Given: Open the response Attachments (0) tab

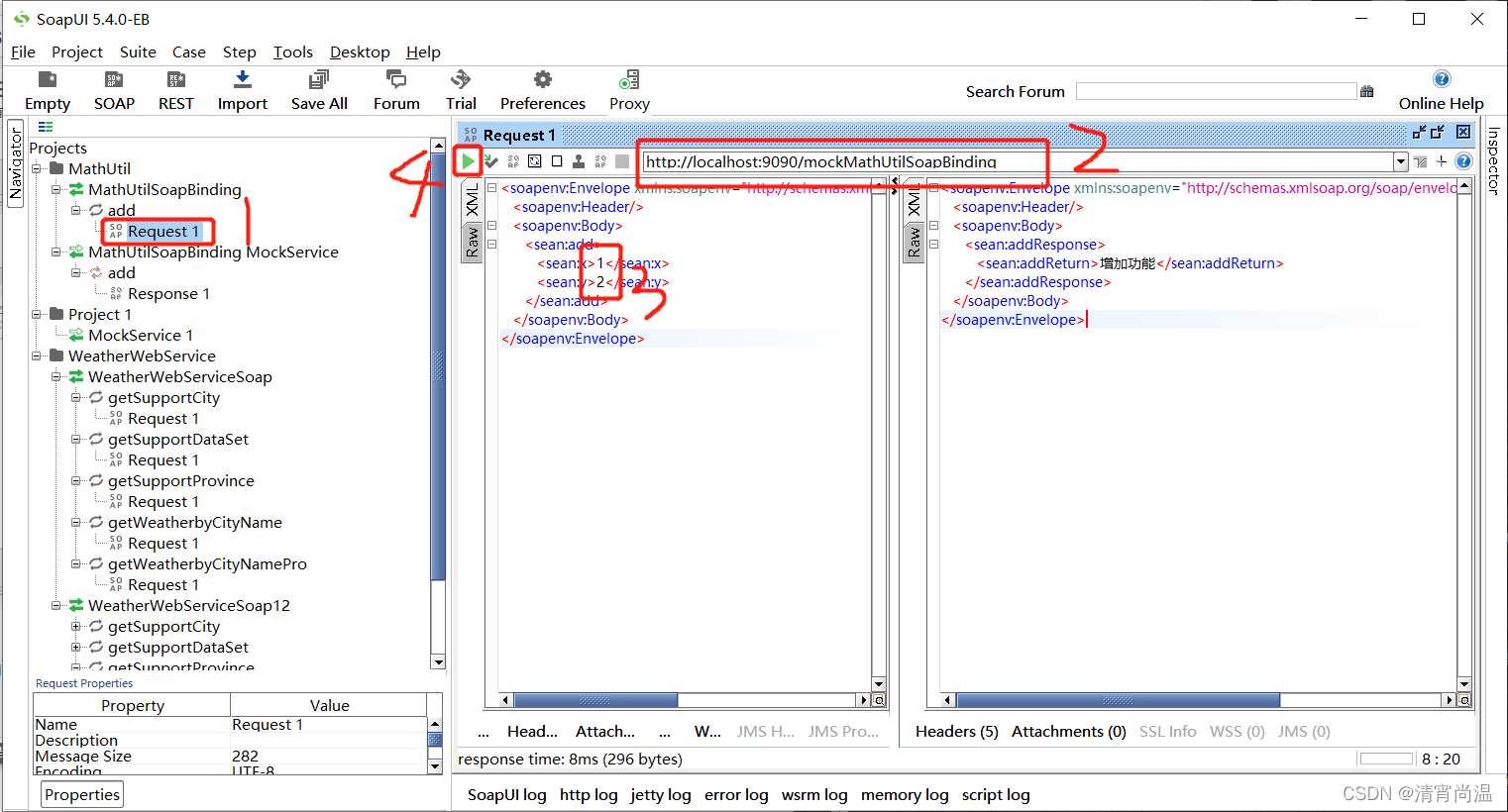Looking at the screenshot, I should [1068, 731].
